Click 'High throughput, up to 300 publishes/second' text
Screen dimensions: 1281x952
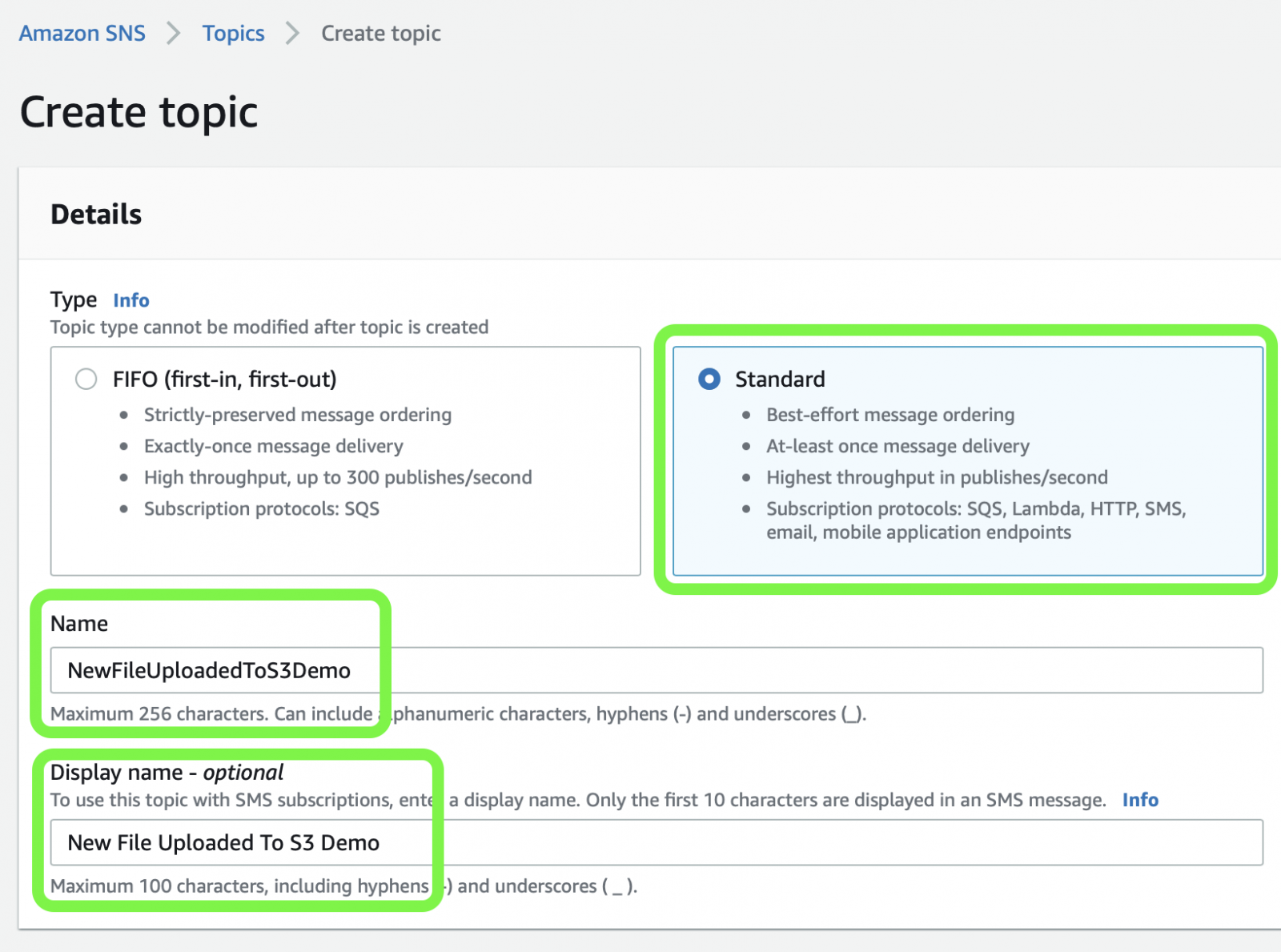coord(338,477)
